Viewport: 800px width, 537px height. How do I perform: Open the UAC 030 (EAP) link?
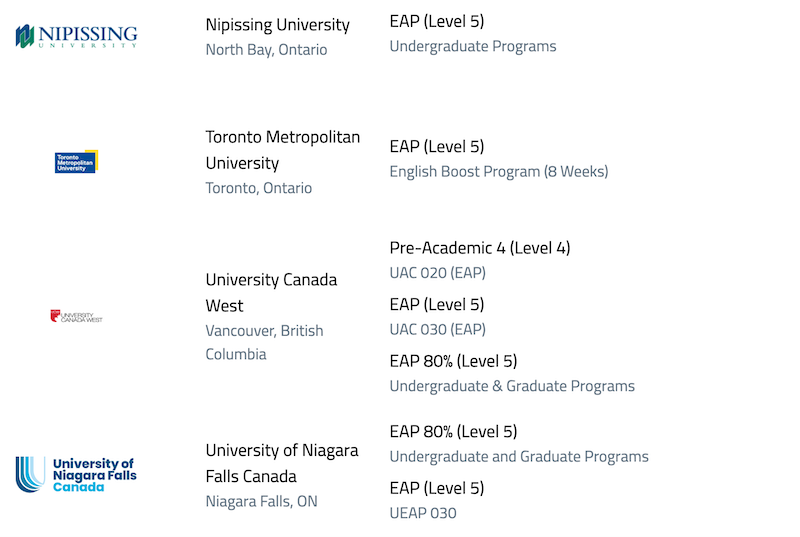pyautogui.click(x=438, y=329)
